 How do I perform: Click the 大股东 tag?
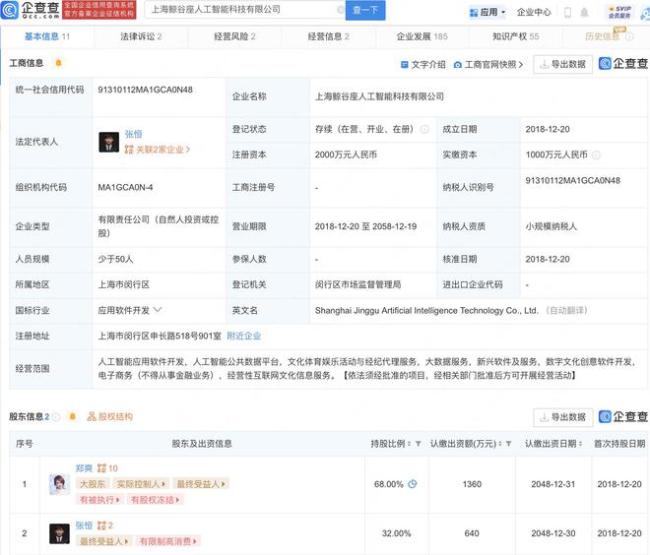coord(92,484)
